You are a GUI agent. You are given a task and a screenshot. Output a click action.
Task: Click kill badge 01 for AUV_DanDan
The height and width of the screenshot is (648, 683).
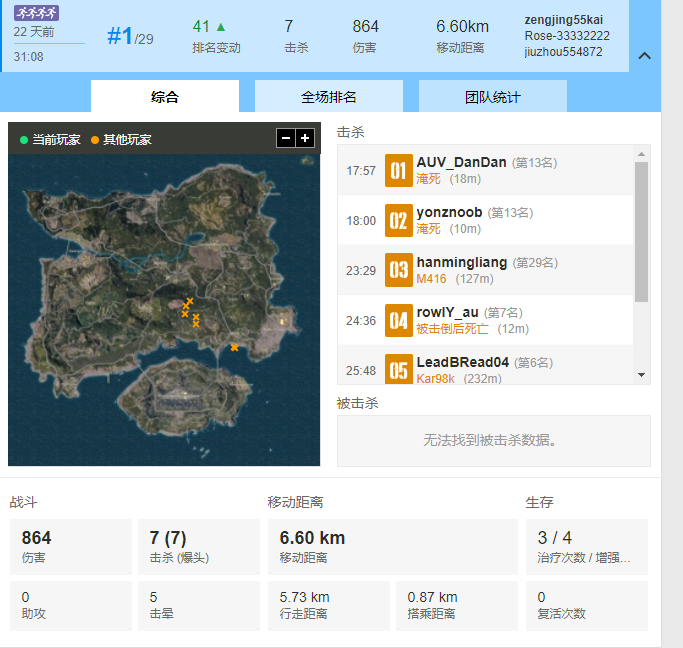(x=399, y=170)
